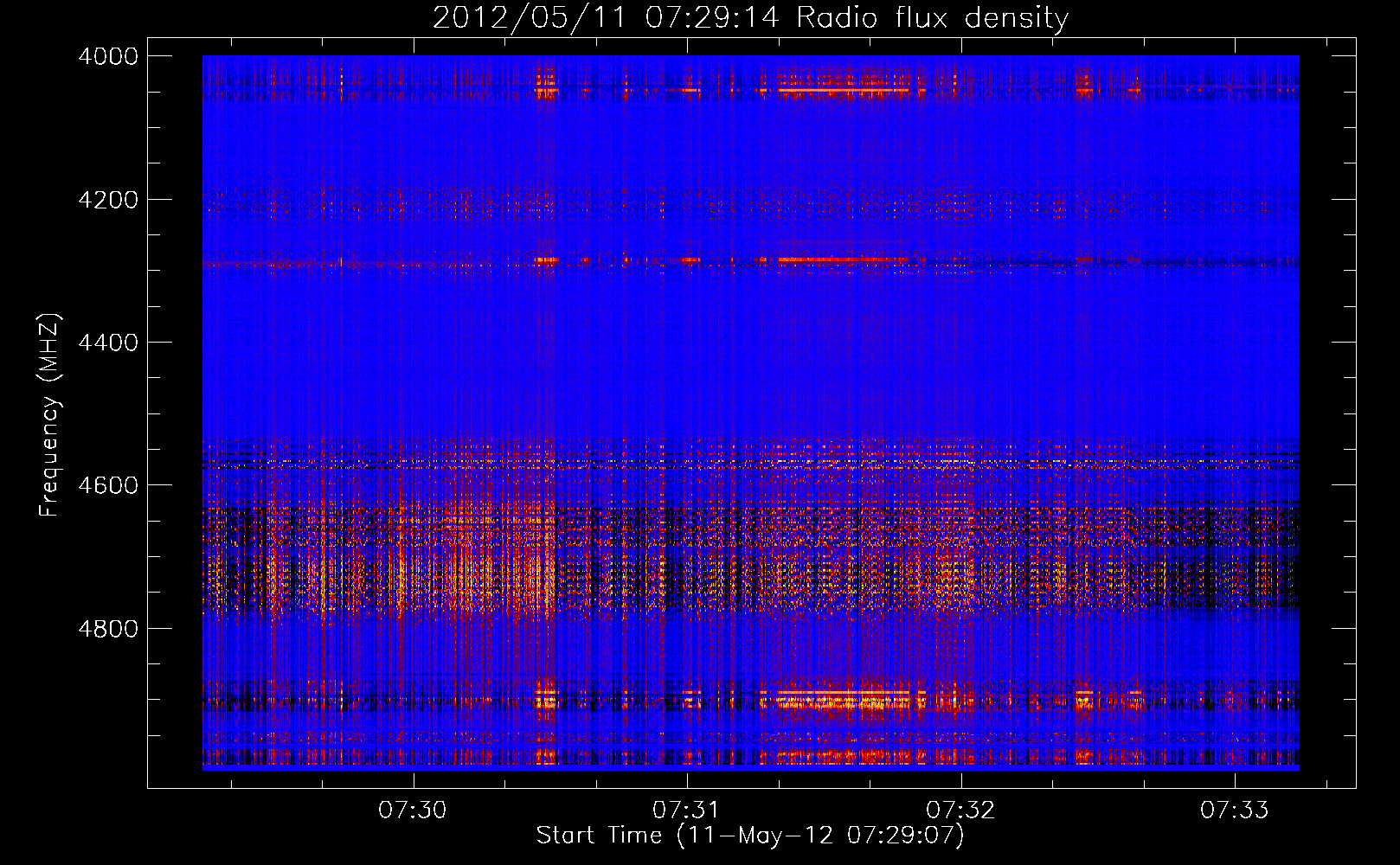Click the plot title showing 2012/05/11 07:29:14
The image size is (1400, 865).
coord(750,18)
